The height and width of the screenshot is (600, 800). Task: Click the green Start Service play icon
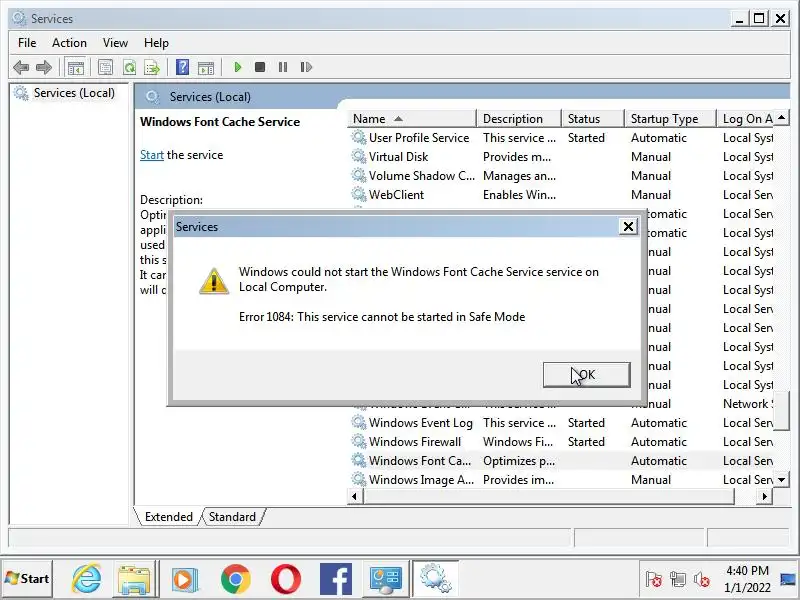(x=237, y=67)
